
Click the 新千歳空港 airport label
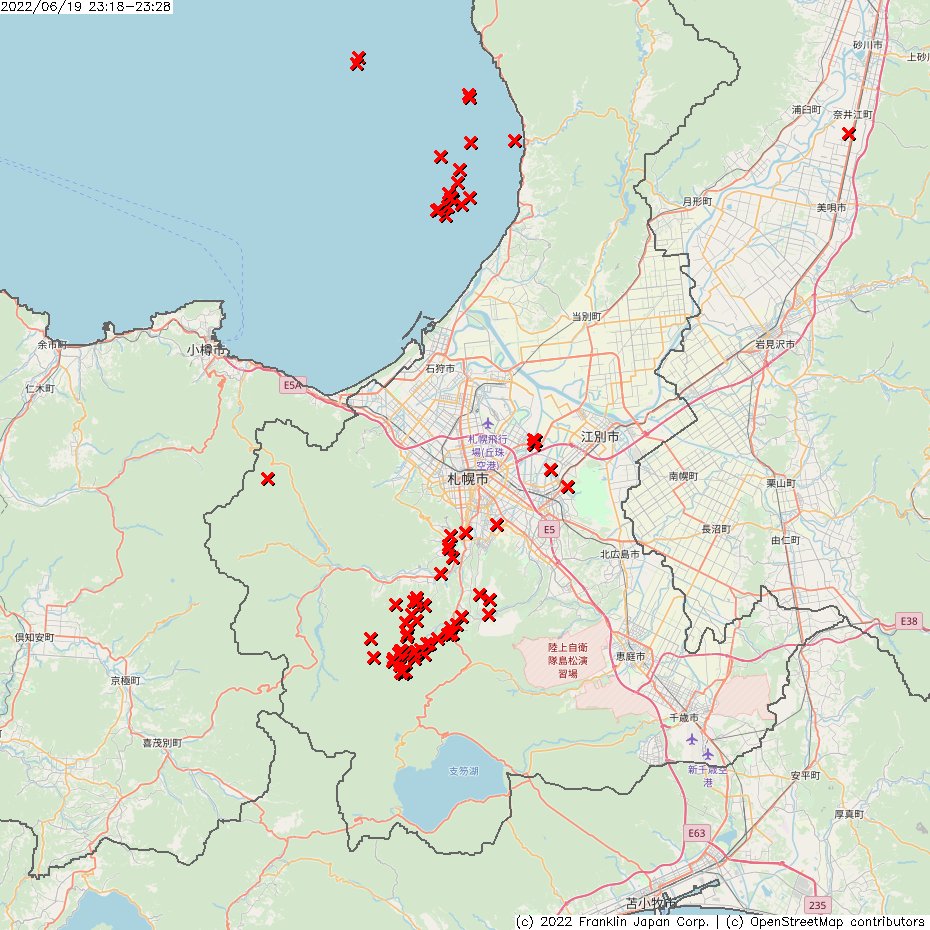[x=708, y=776]
